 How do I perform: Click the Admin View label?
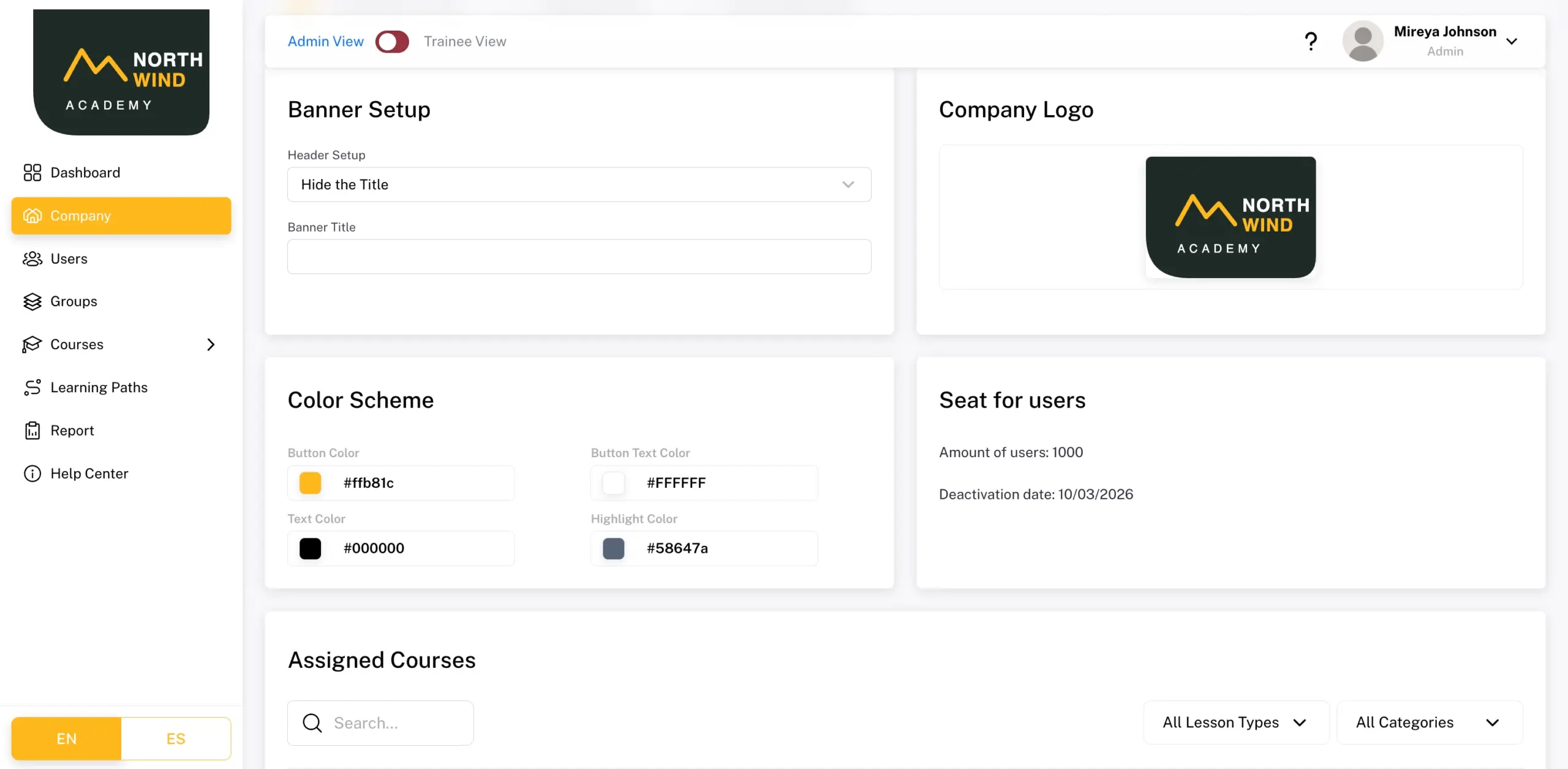(x=326, y=42)
